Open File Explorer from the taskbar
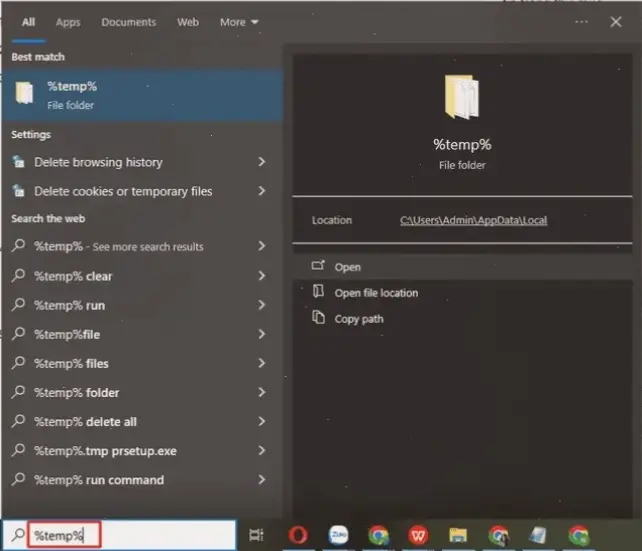This screenshot has height=551, width=642. 458,535
